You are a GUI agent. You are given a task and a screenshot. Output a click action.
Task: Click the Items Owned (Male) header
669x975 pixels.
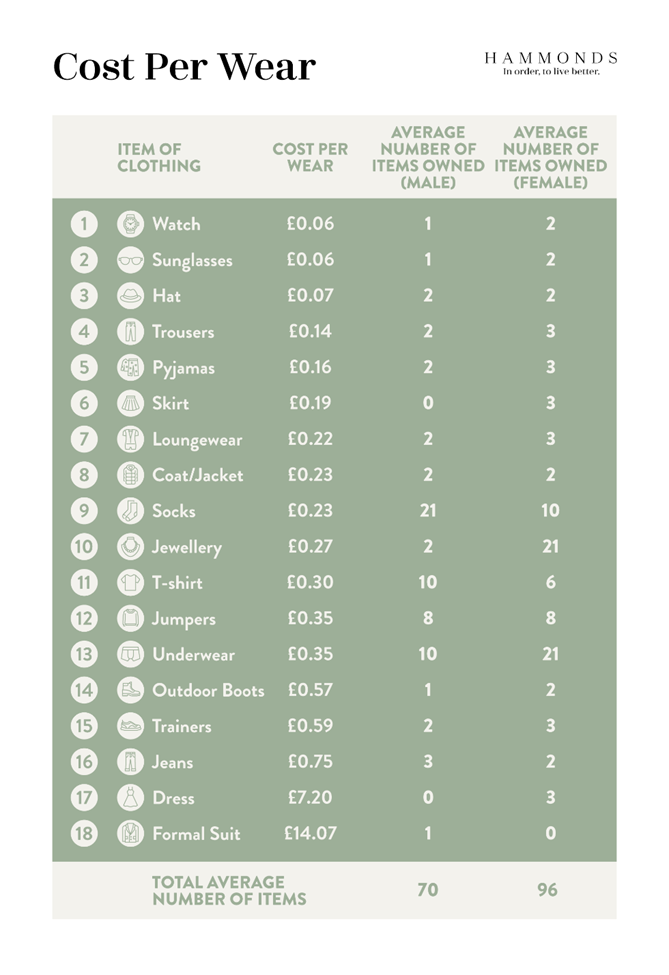(428, 157)
